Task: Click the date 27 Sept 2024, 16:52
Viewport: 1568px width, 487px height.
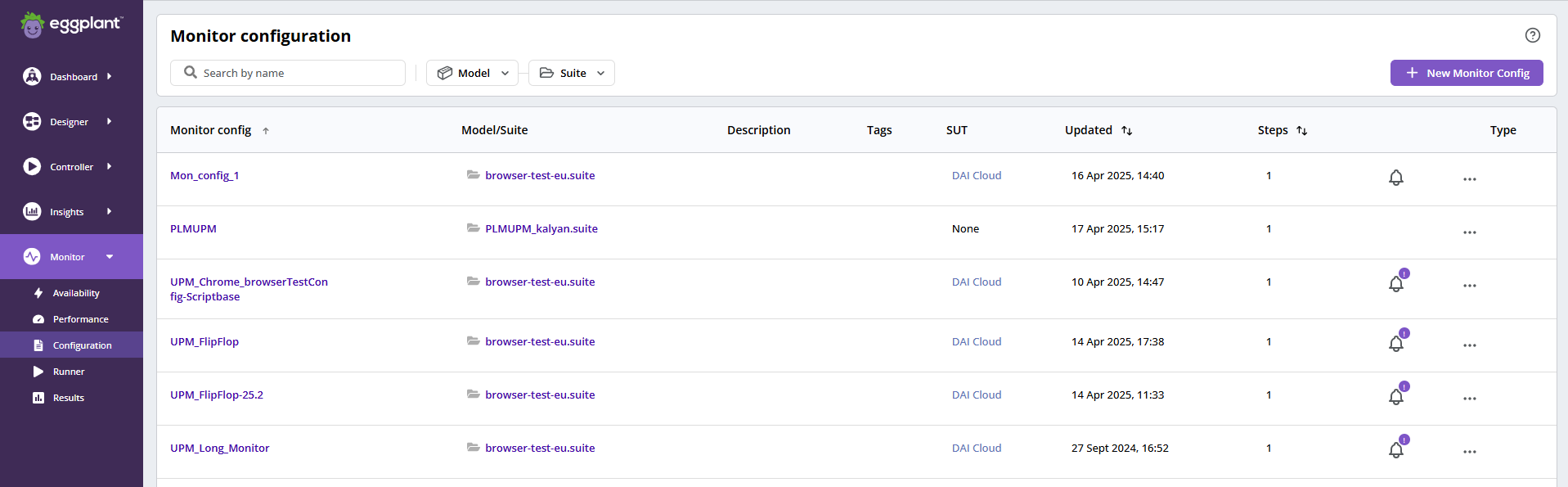Action: 1120,448
